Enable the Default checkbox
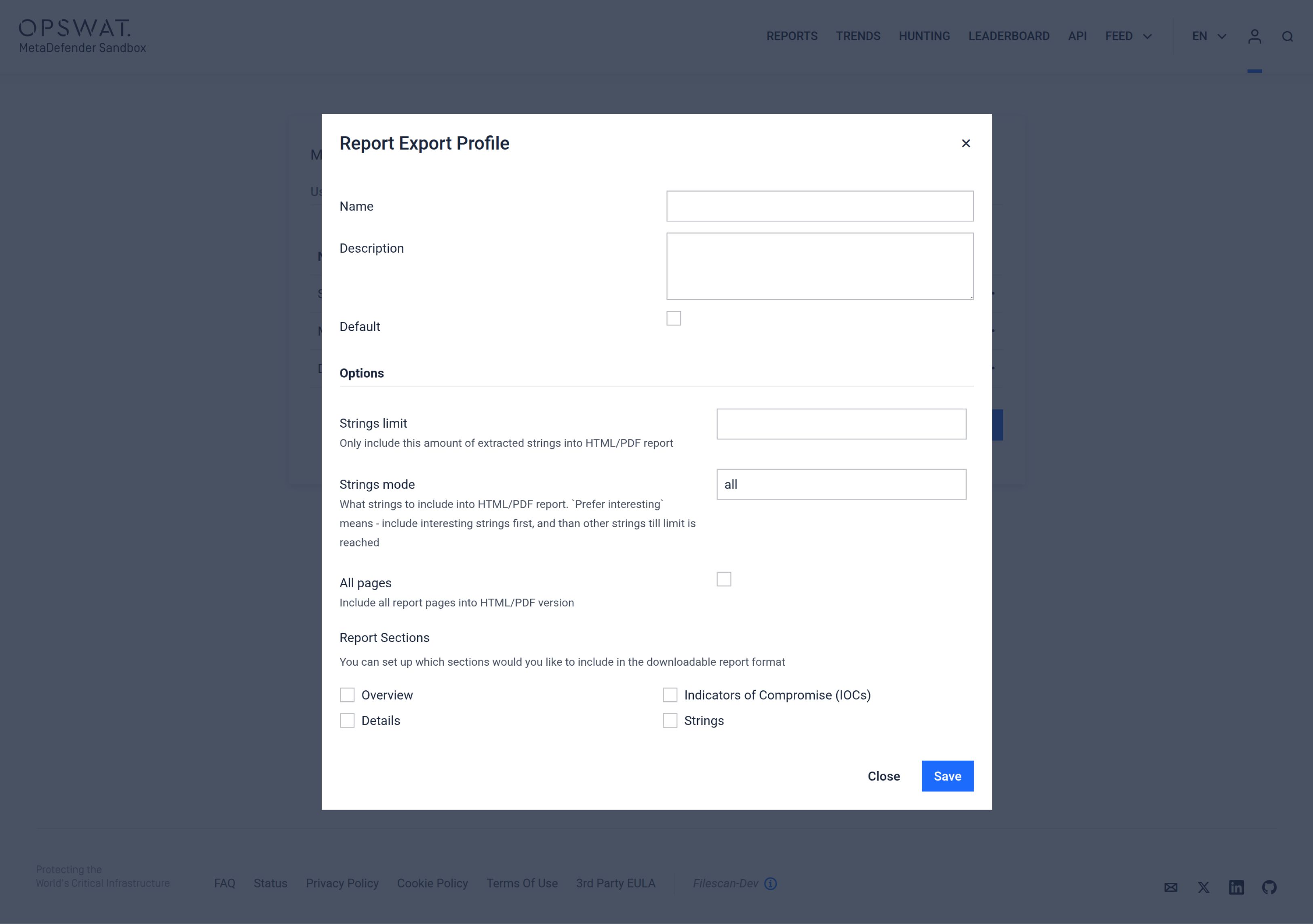 pos(674,318)
